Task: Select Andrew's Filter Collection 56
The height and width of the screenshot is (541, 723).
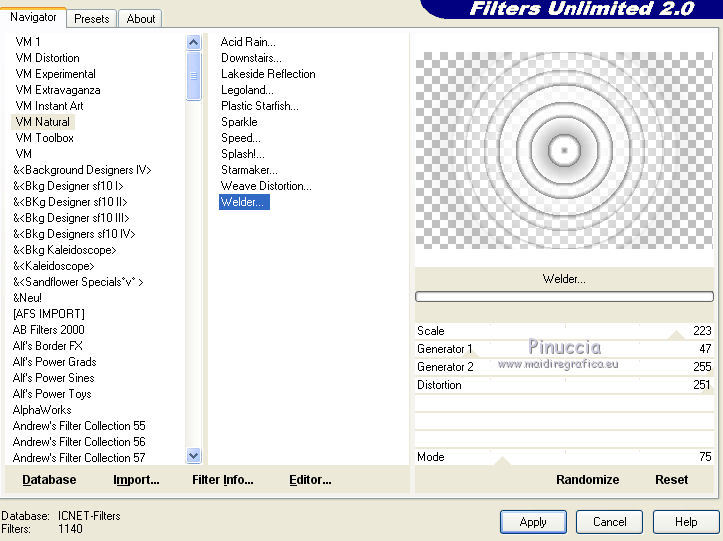Action: (79, 441)
